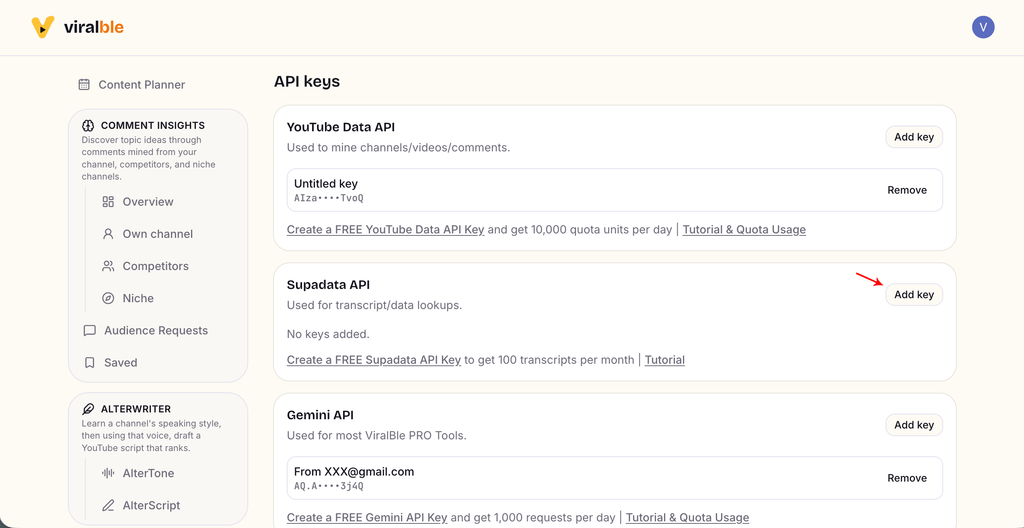Add key for Gemini API

(x=914, y=425)
